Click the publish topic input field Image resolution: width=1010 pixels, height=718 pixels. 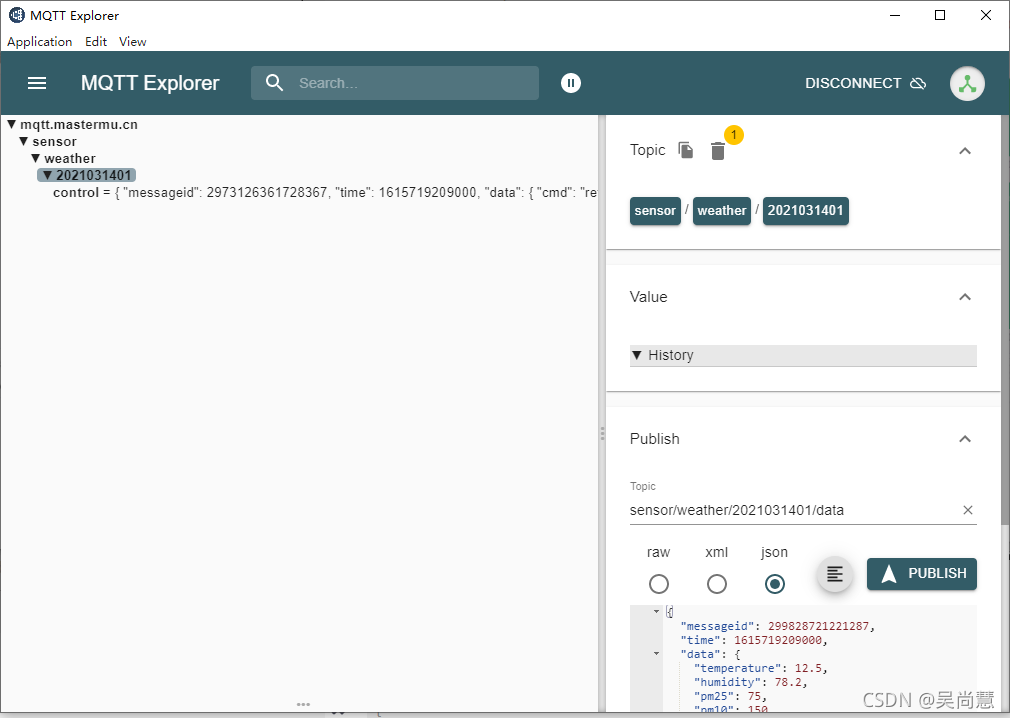pos(792,510)
